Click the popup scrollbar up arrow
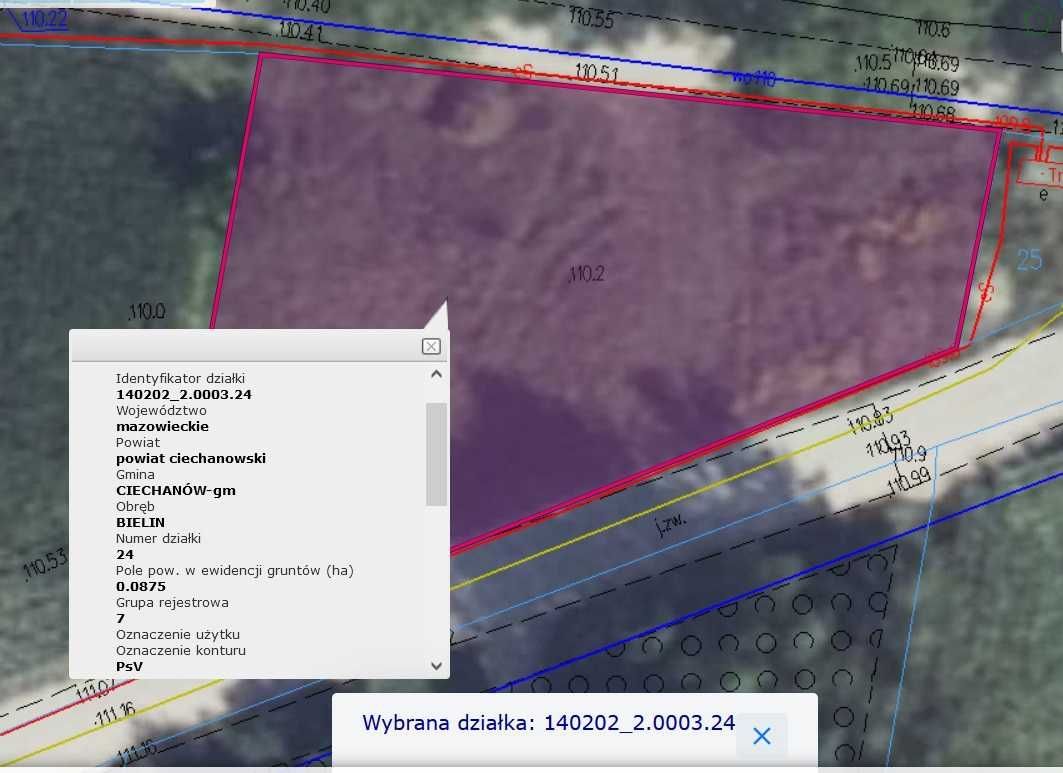1063x773 pixels. [x=436, y=374]
